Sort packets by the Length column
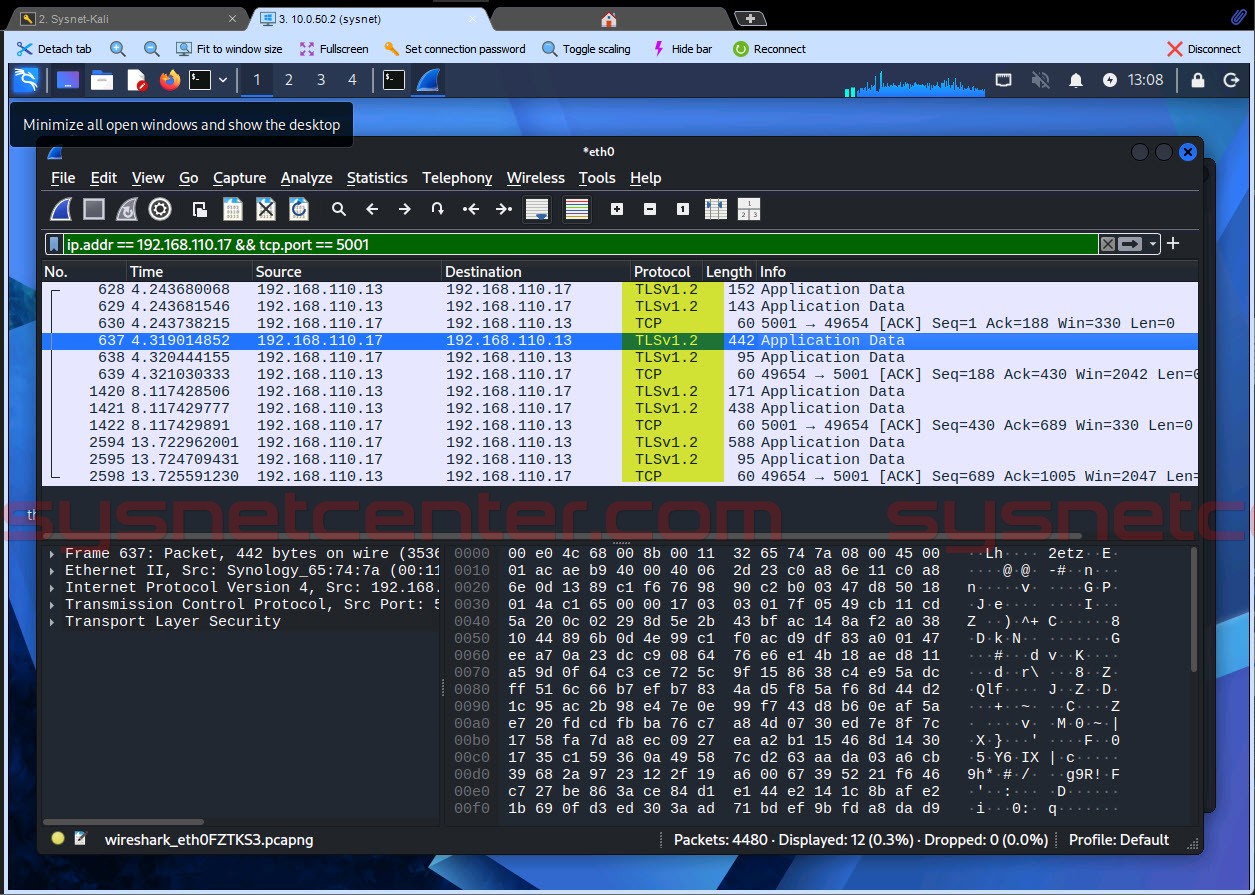Viewport: 1255px width, 895px height. click(729, 271)
